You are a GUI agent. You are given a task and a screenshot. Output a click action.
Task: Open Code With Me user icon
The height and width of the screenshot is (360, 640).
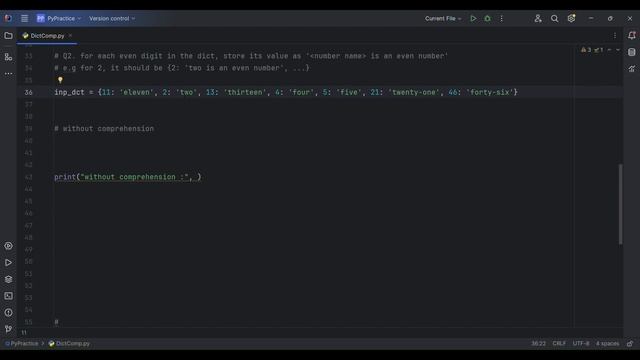point(538,18)
